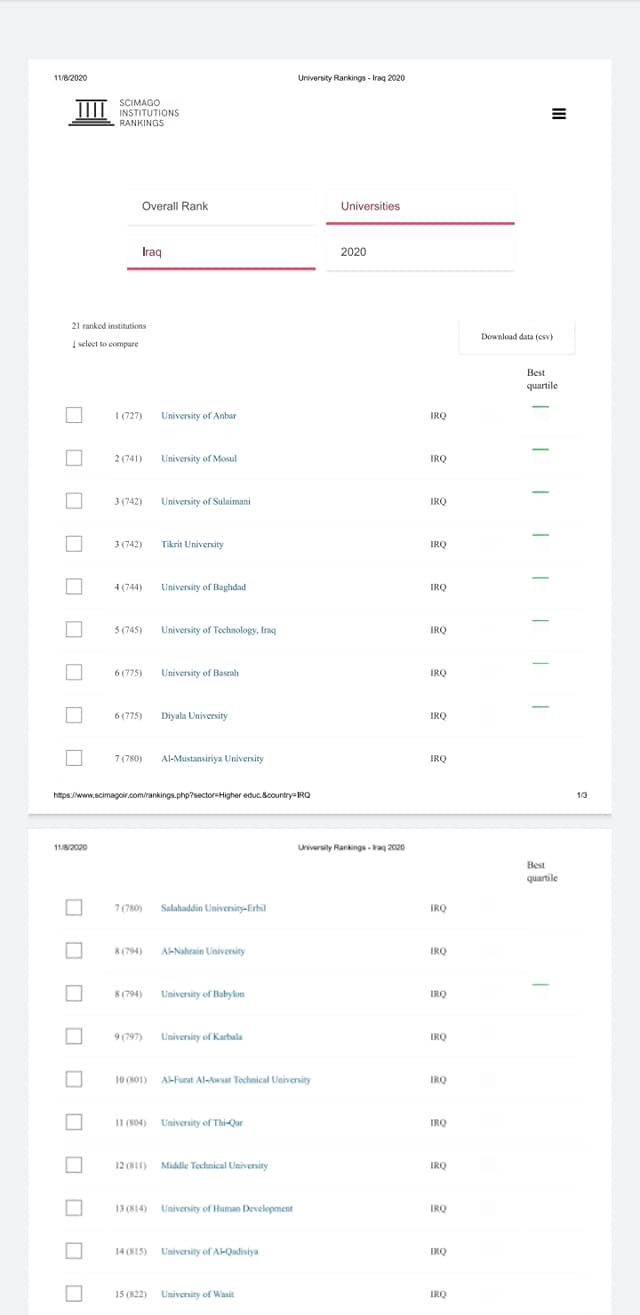Toggle the University of Wasit checkbox
The width and height of the screenshot is (640, 1315).
74,1293
